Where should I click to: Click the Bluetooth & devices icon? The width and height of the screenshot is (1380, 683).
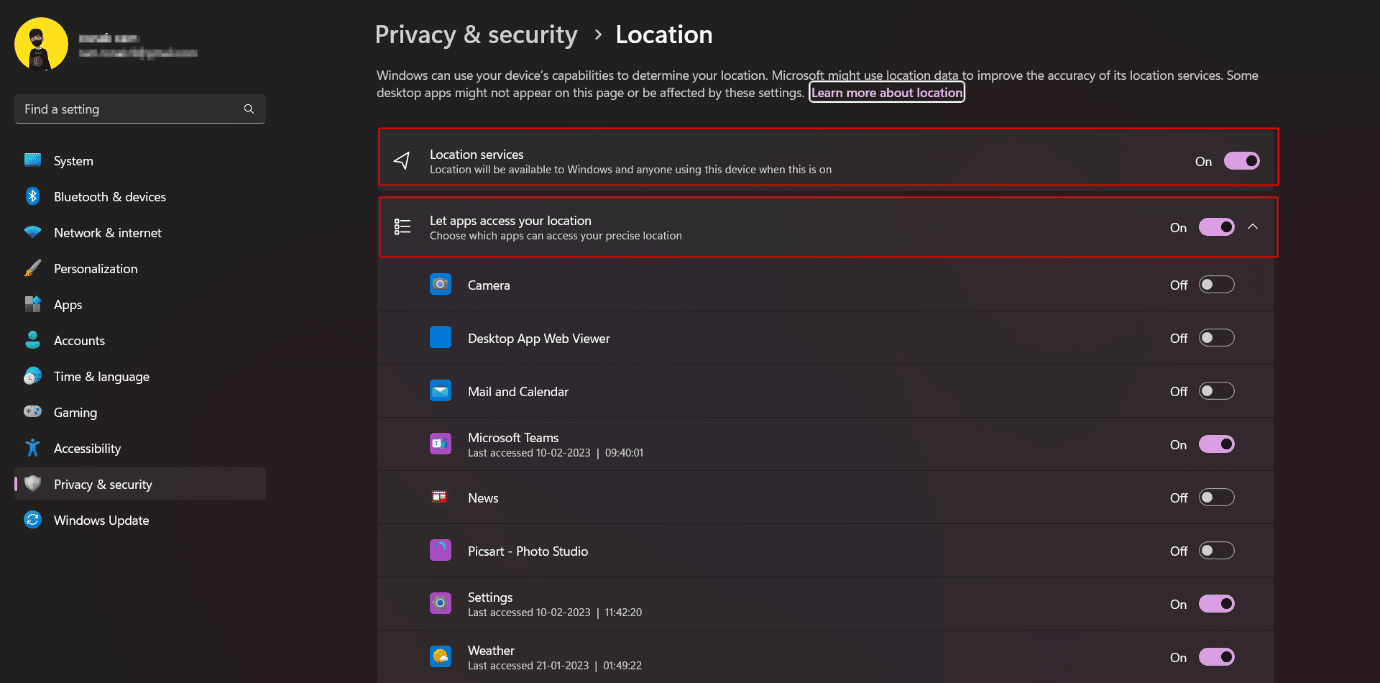click(33, 196)
